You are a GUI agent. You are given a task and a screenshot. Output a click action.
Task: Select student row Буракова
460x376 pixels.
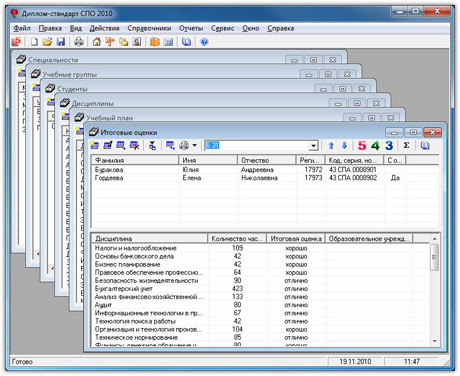point(265,170)
